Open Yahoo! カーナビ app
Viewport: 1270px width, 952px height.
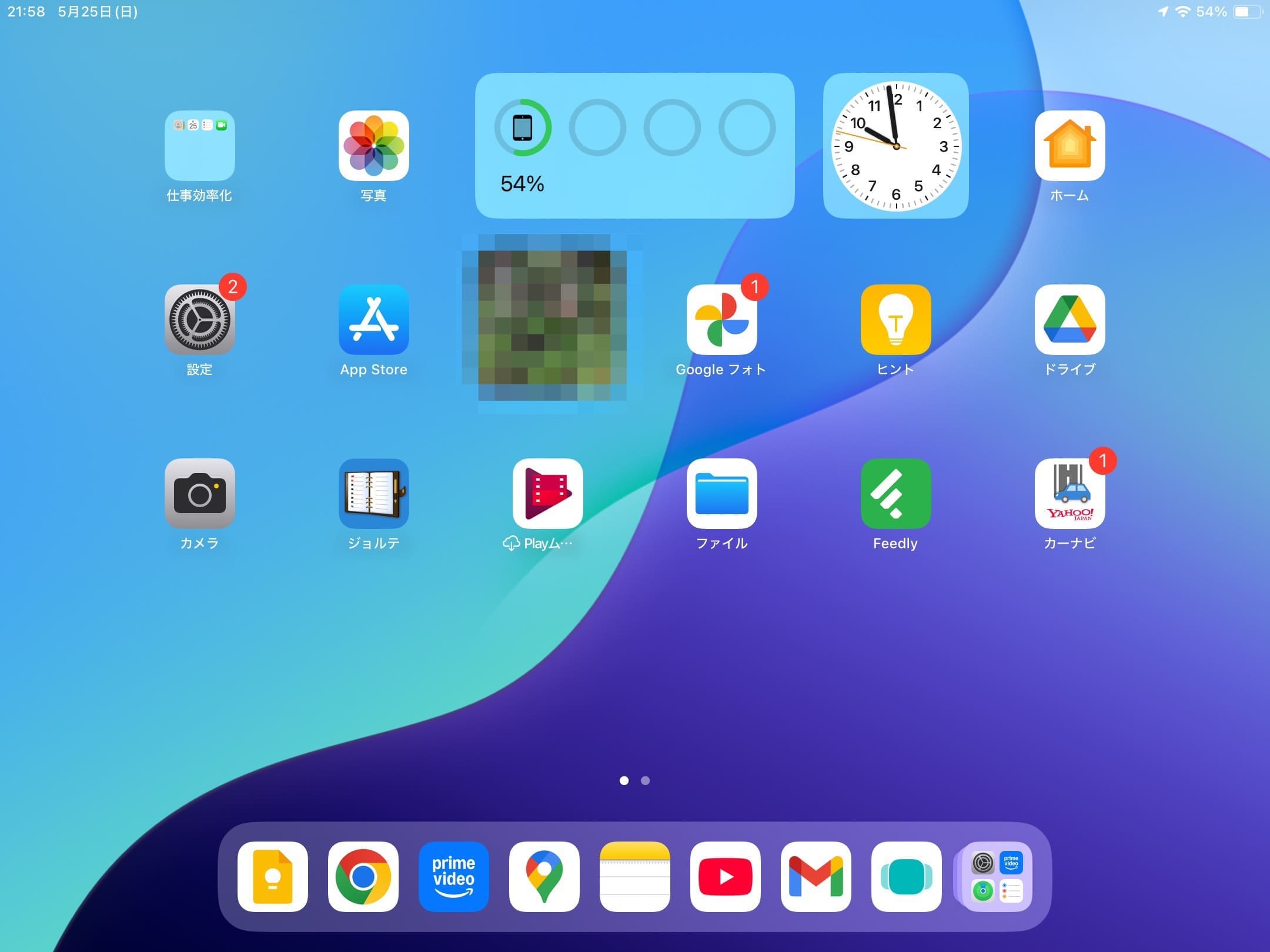tap(1070, 494)
